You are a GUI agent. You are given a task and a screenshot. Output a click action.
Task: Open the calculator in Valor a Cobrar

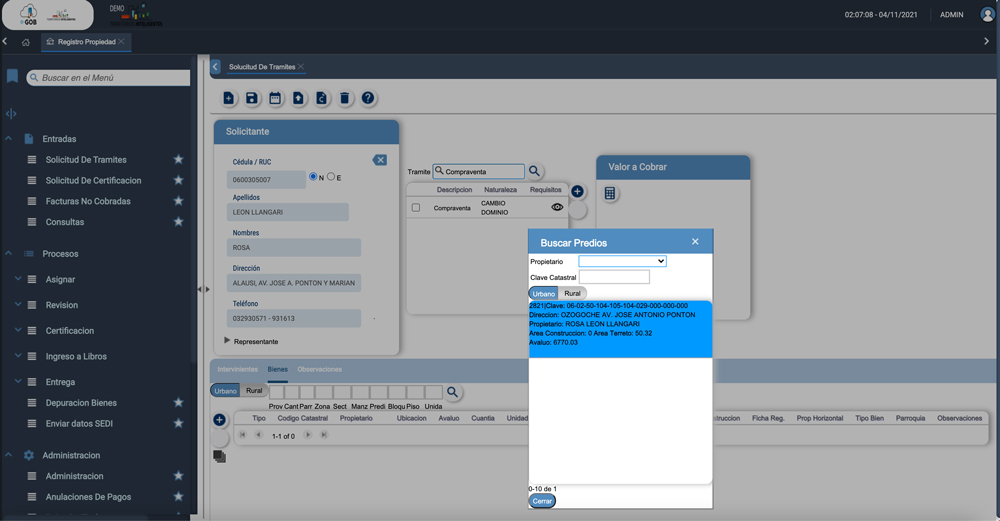coord(610,194)
